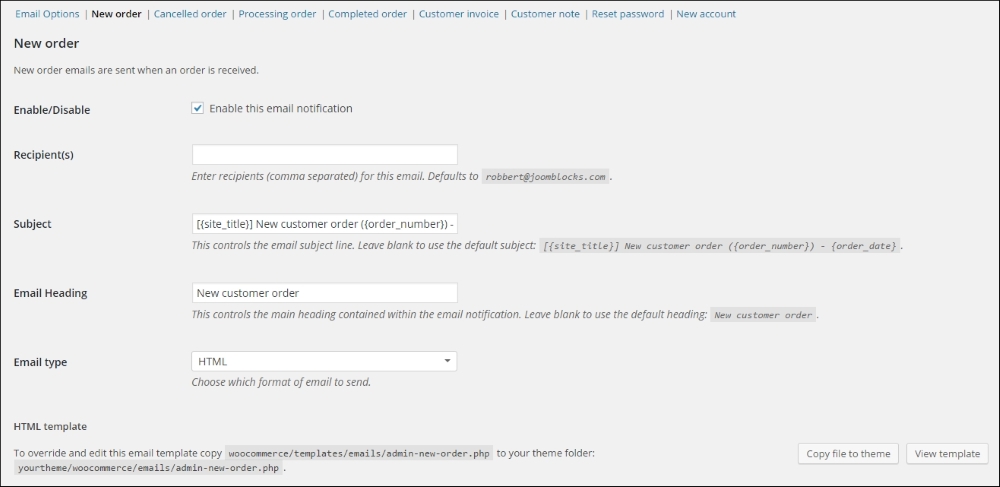Switch to the Customer note tab
Screen dimensions: 1000x487
(545, 14)
